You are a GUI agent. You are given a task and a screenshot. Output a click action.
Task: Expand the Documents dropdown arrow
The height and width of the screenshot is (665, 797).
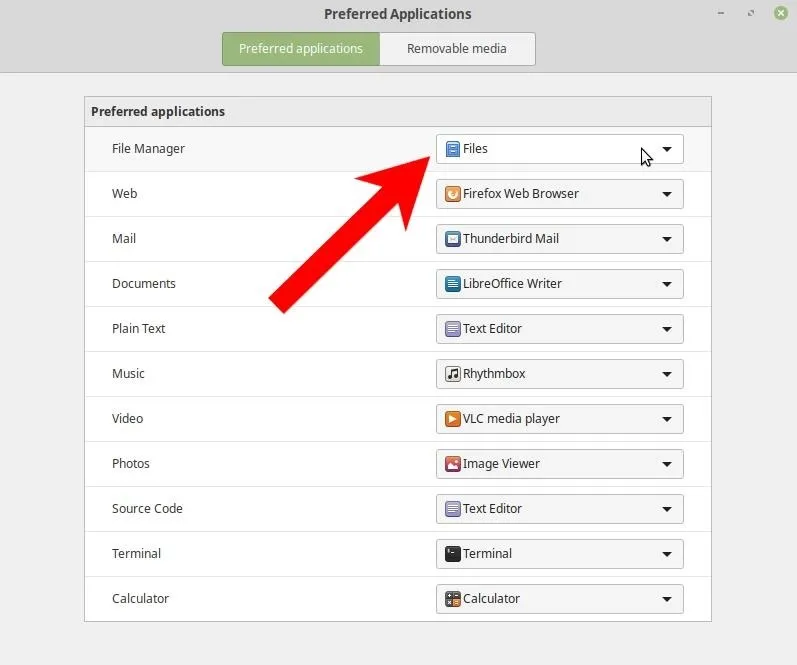[x=667, y=284]
